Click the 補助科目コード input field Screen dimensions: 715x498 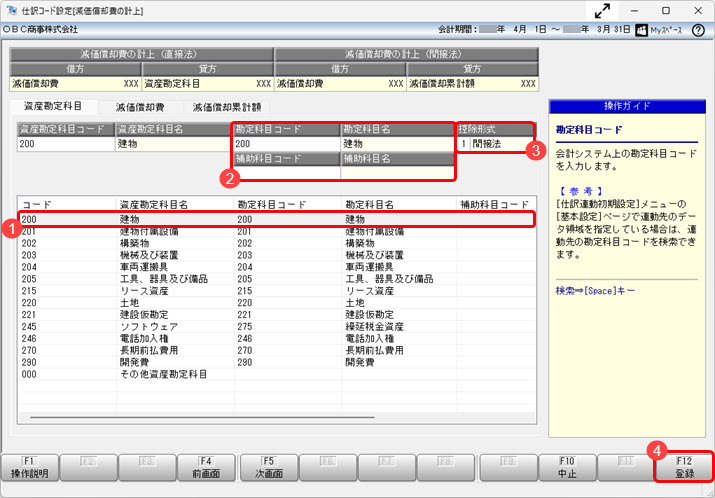pyautogui.click(x=285, y=173)
